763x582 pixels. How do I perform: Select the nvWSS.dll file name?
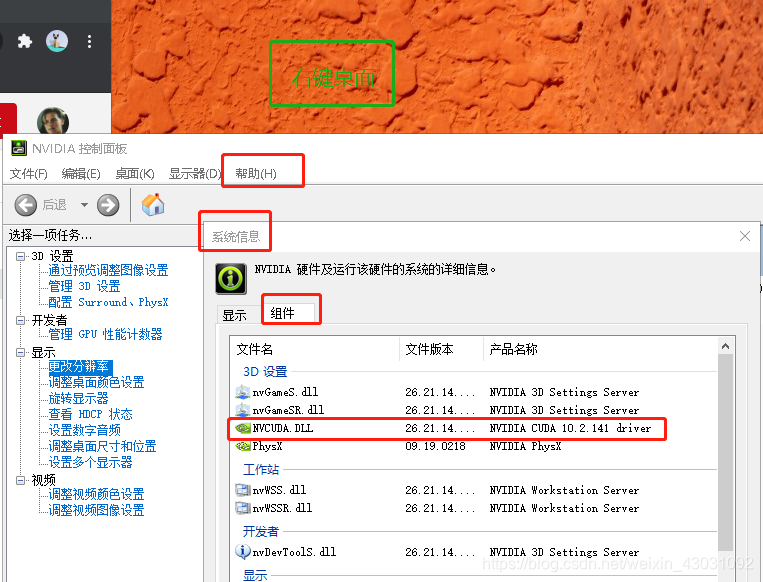click(x=279, y=490)
